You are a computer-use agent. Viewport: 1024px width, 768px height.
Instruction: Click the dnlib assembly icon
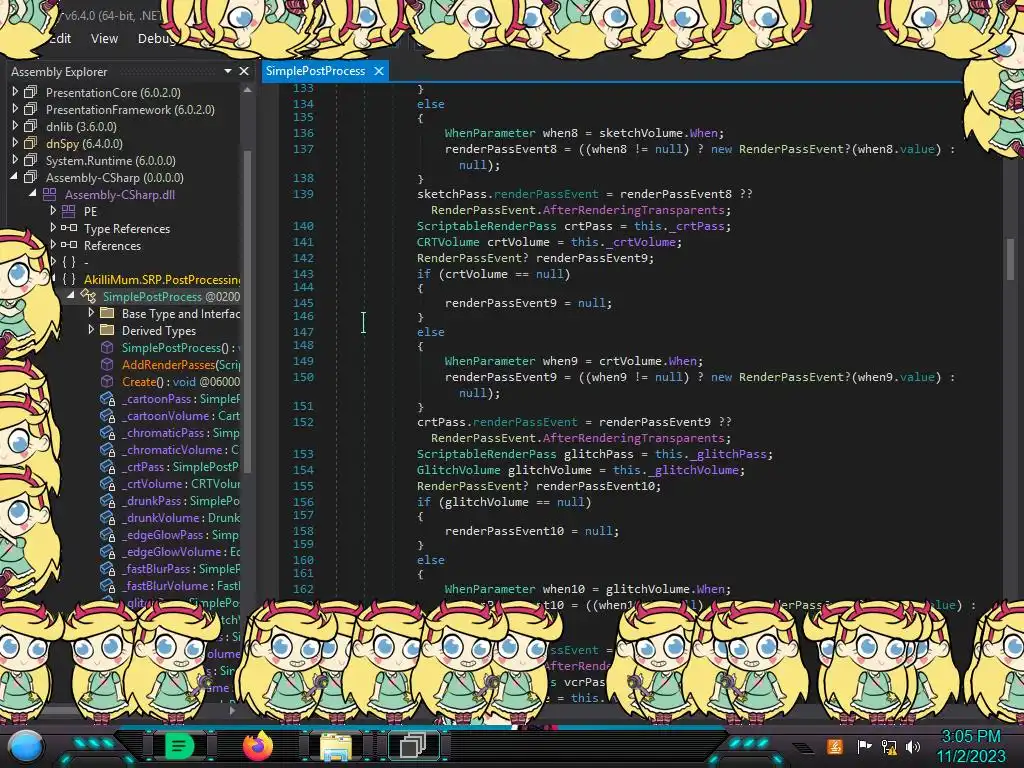point(31,125)
